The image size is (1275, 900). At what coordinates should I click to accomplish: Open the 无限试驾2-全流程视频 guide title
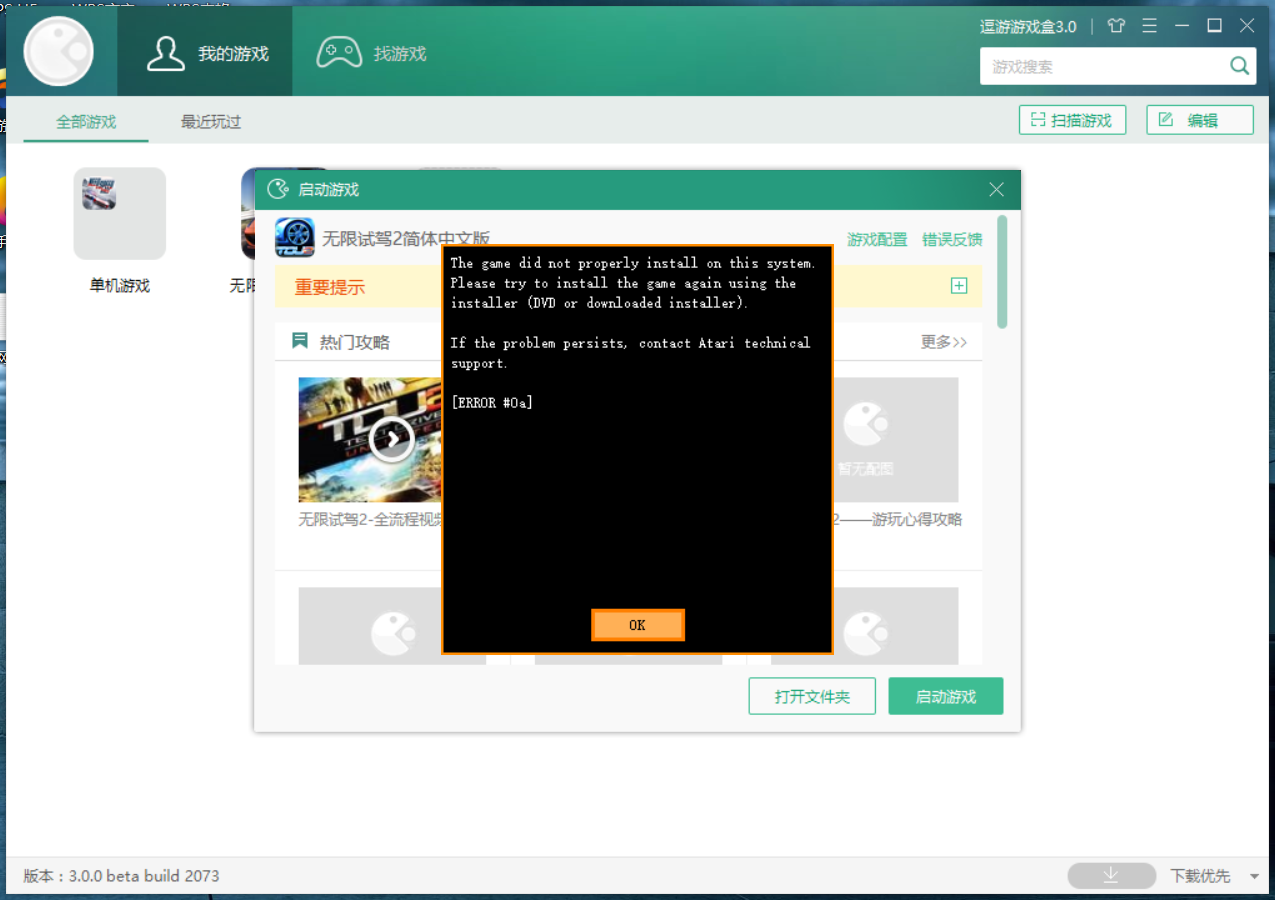[371, 520]
